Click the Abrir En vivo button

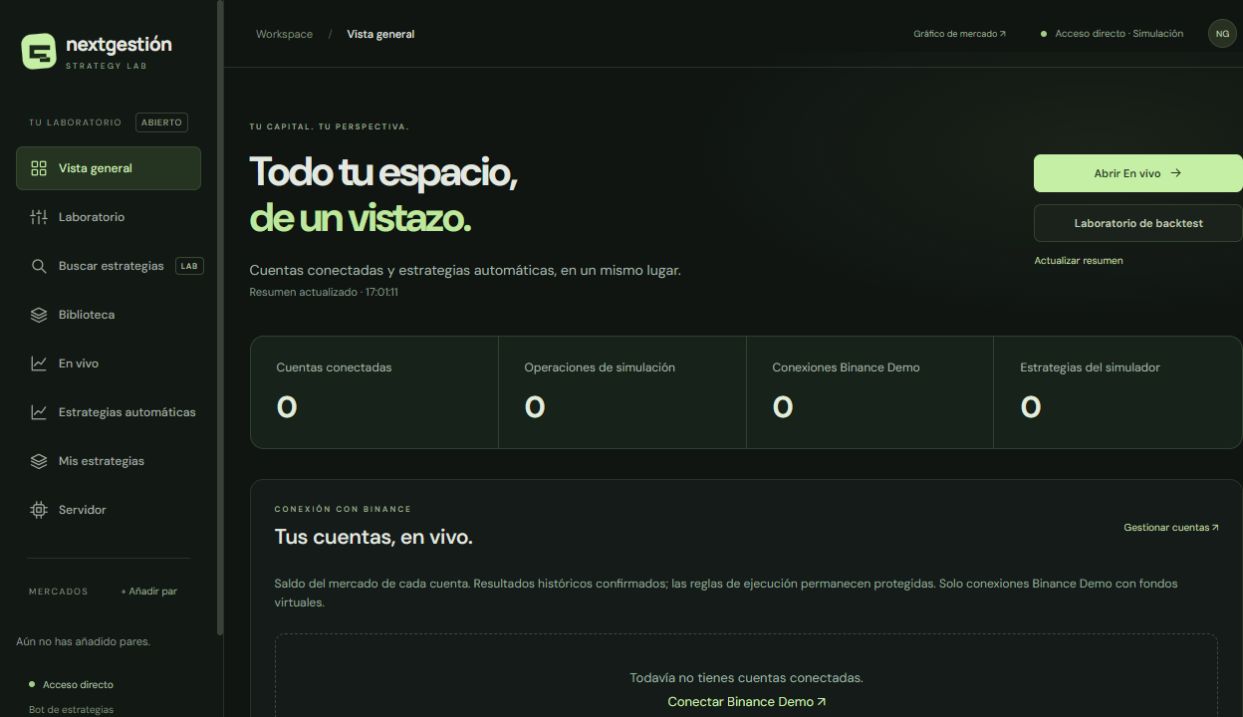pos(1138,173)
